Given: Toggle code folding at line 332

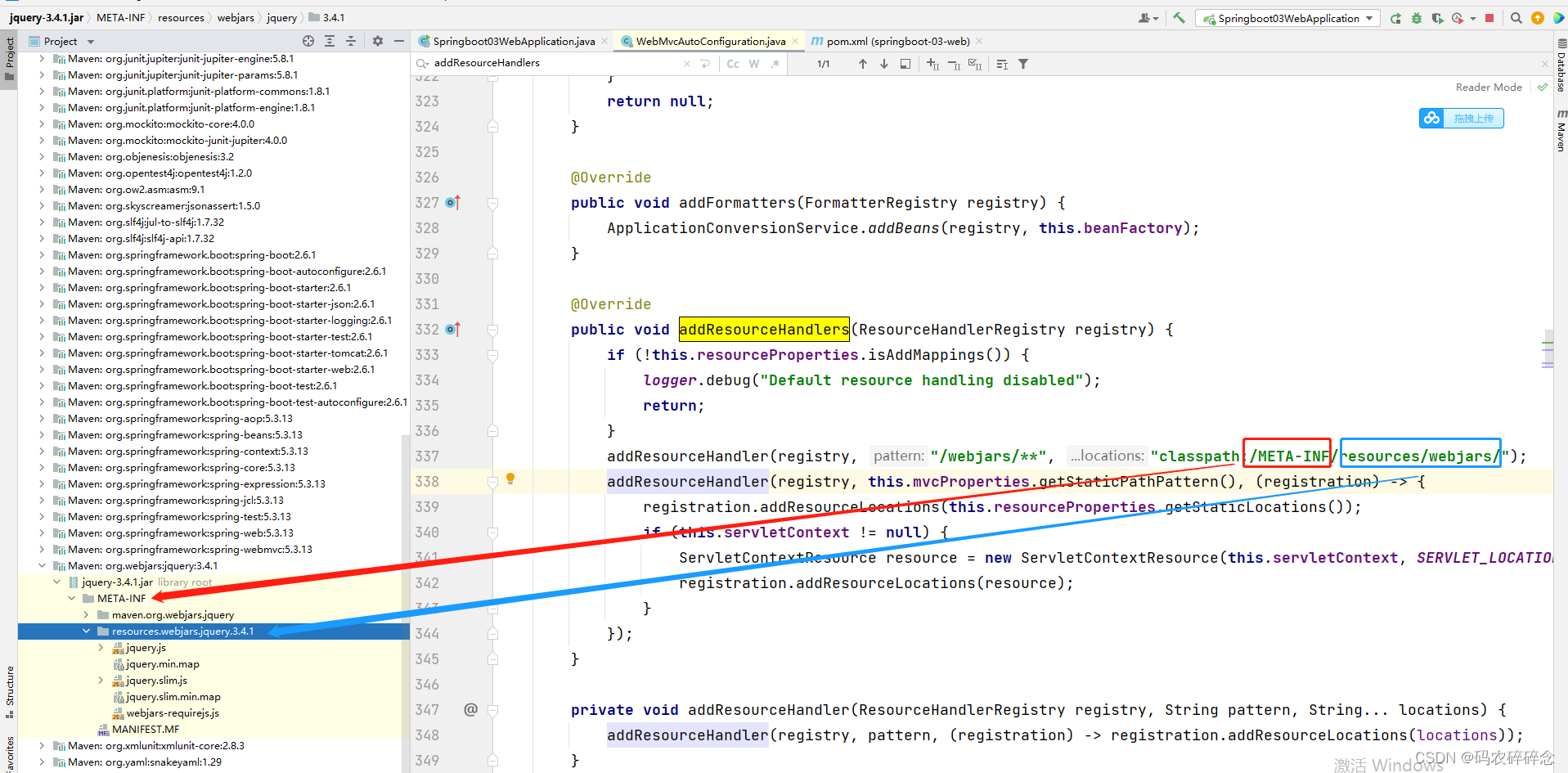Looking at the screenshot, I should (x=492, y=330).
